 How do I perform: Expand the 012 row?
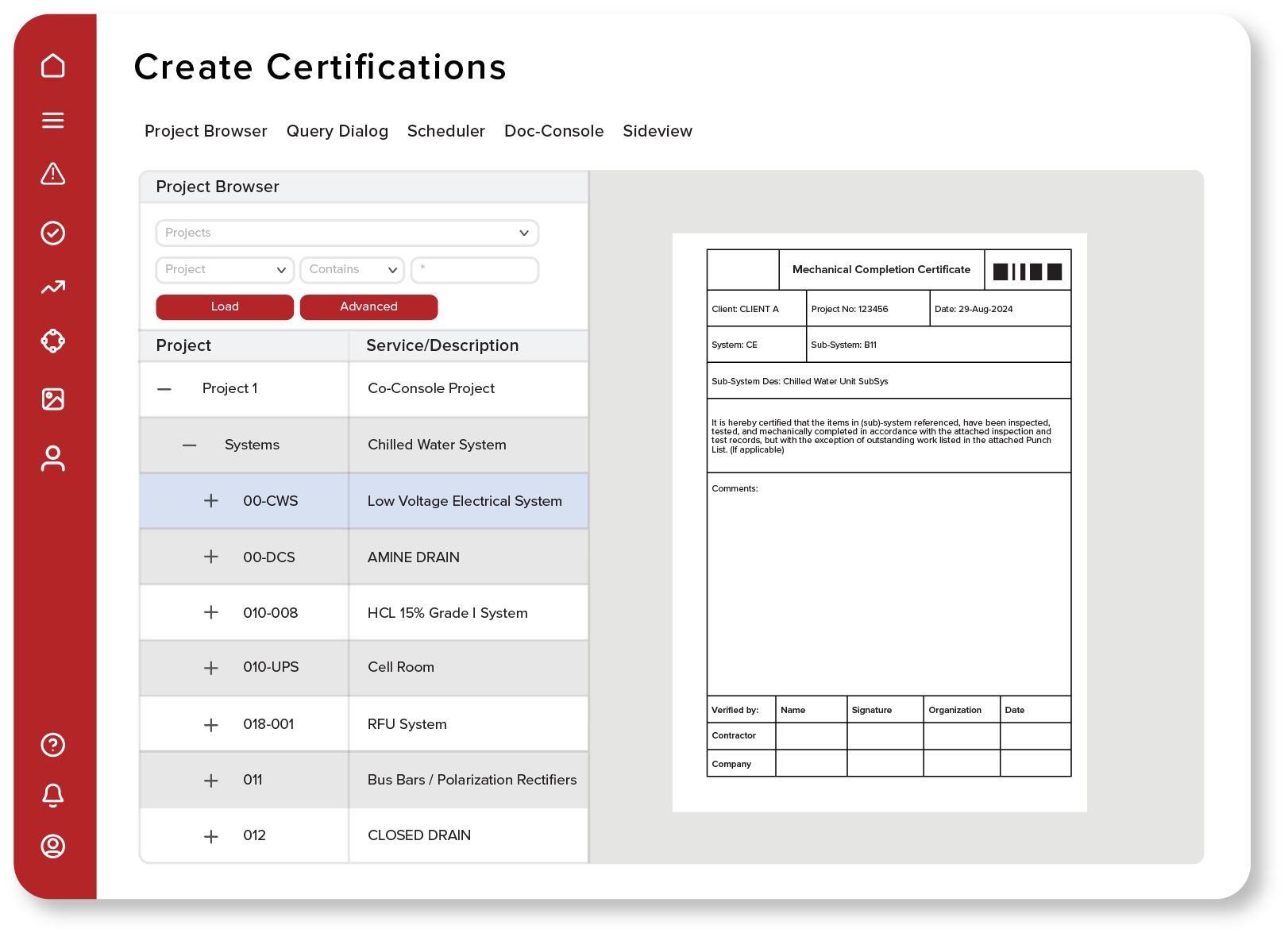coord(211,836)
